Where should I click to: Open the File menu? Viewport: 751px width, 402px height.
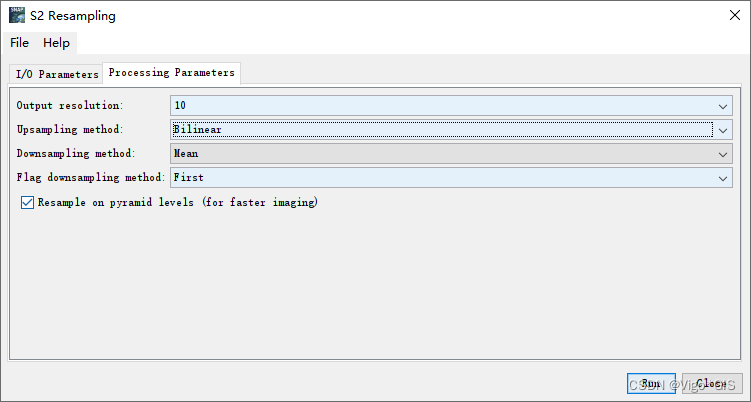(x=20, y=43)
